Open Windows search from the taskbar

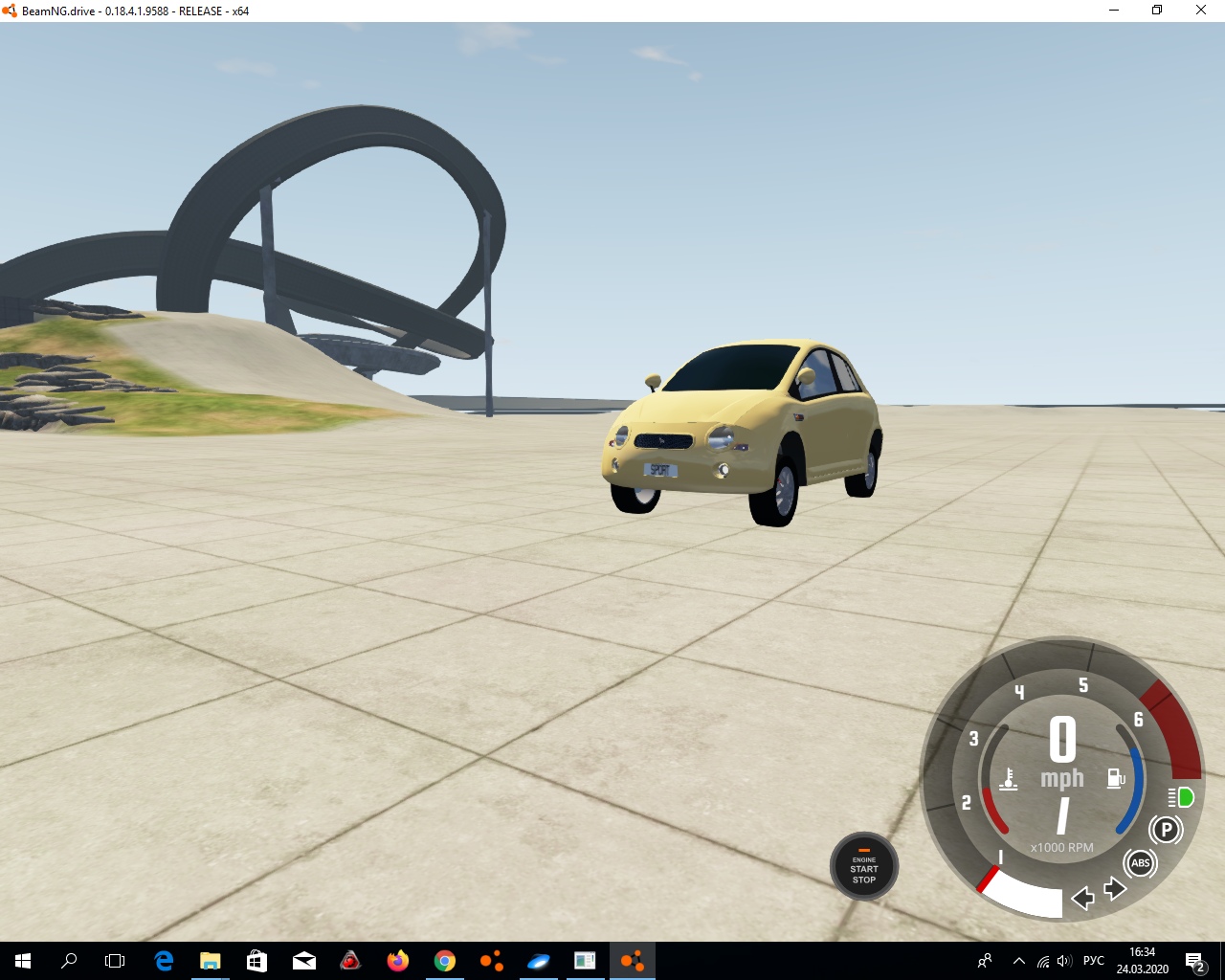(69, 961)
